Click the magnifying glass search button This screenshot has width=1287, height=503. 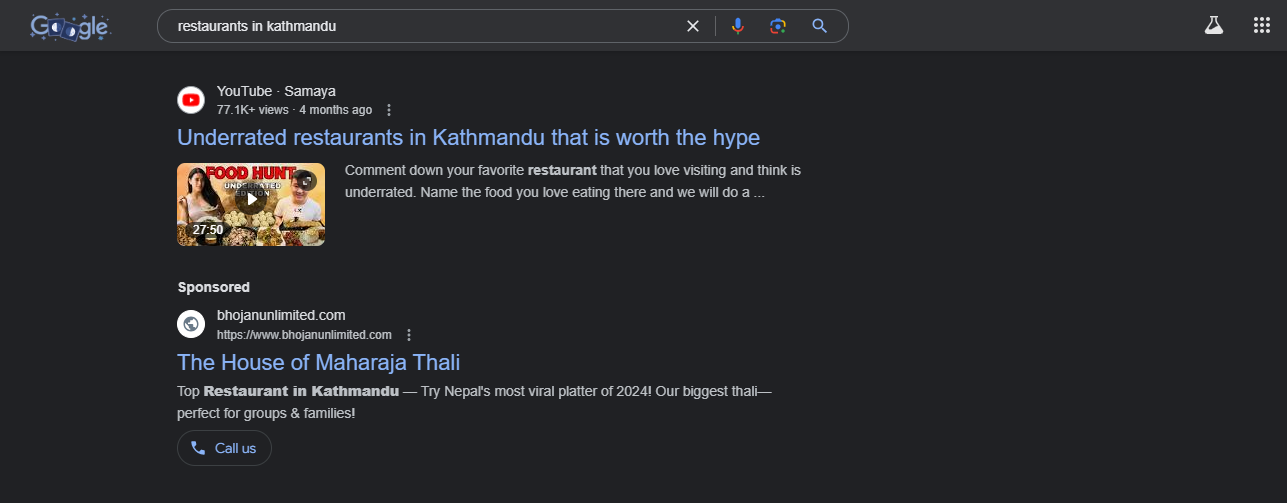[x=820, y=26]
